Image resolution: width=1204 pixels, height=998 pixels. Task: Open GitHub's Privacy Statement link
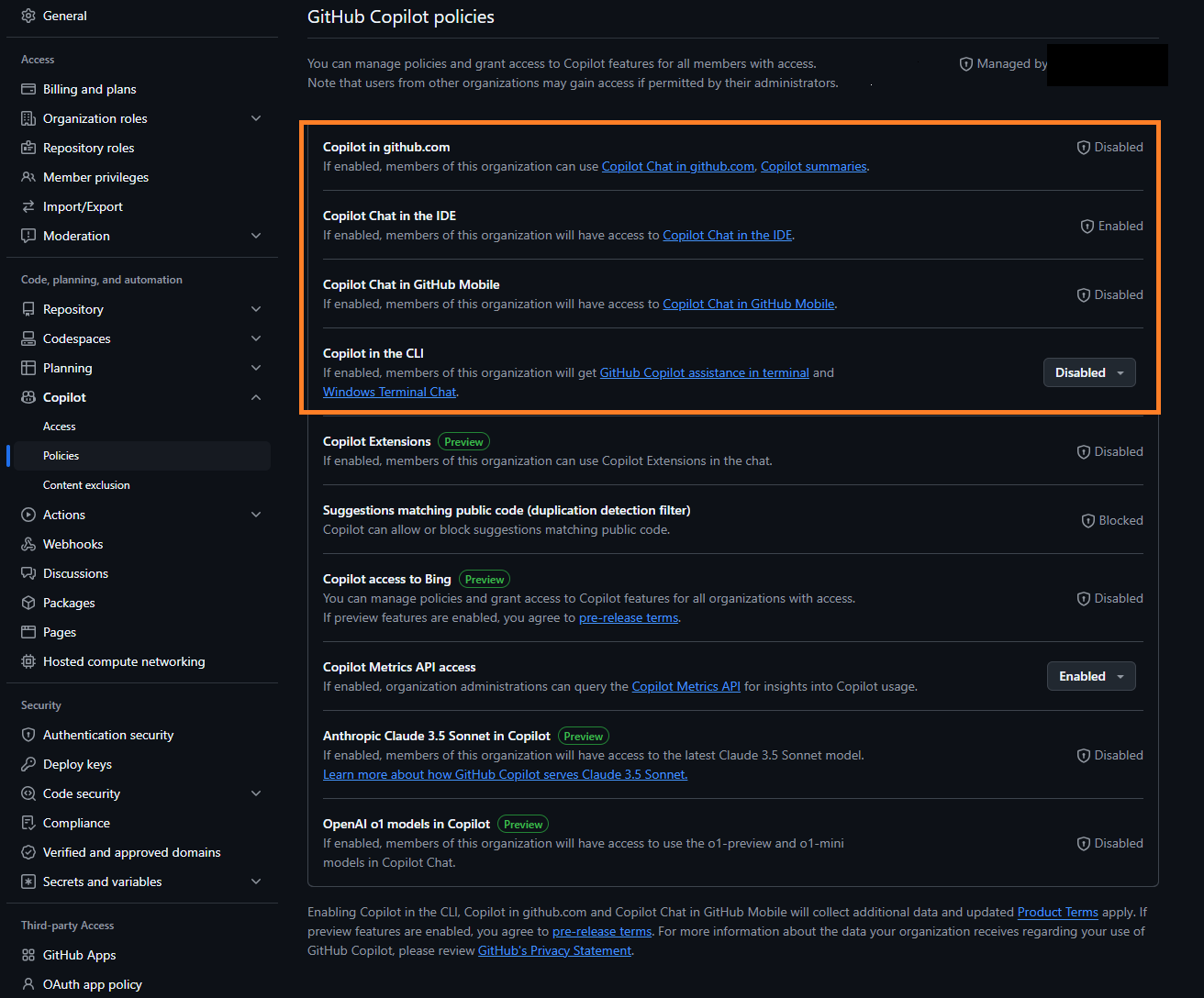point(555,950)
